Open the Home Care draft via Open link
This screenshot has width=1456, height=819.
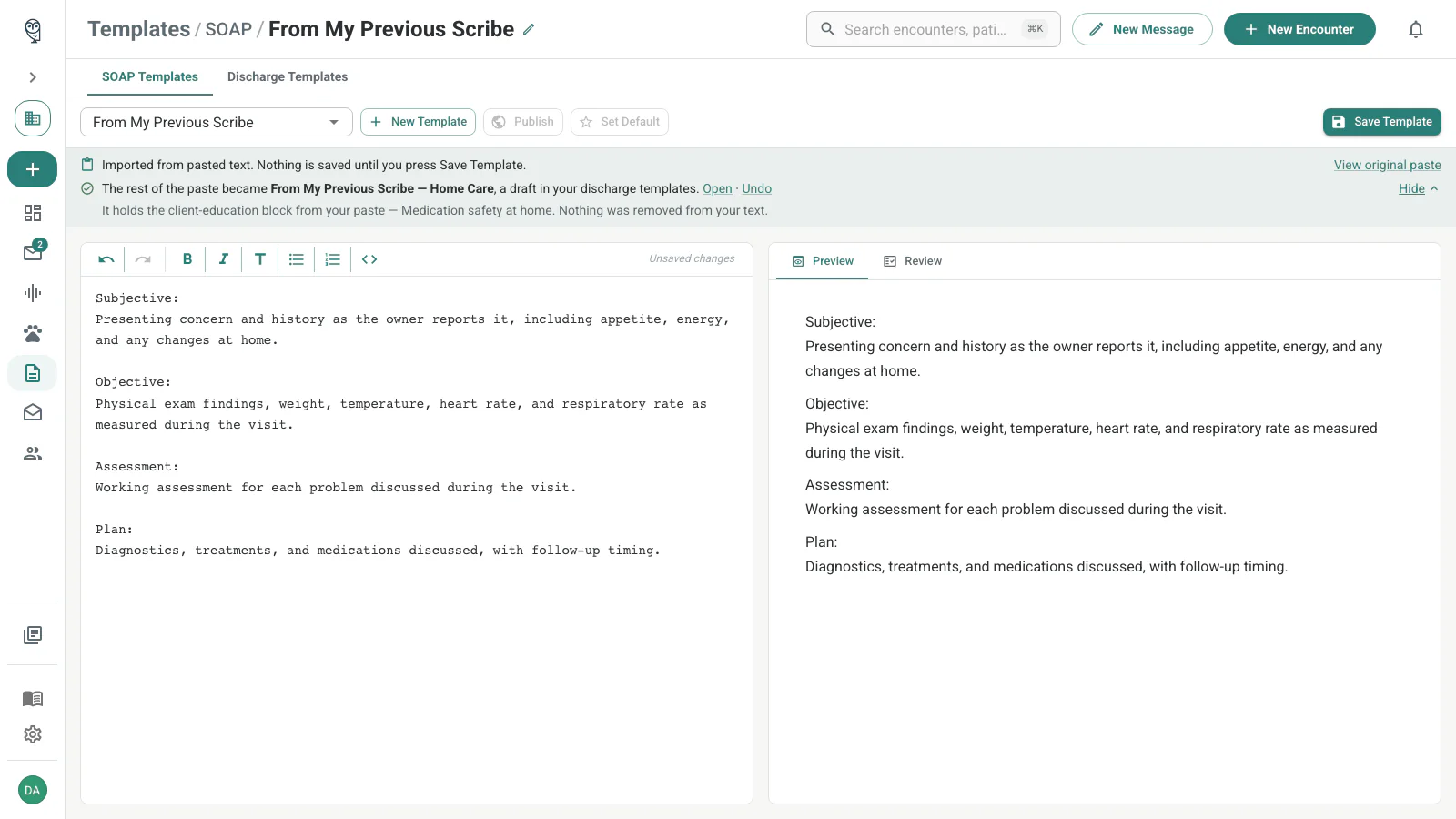click(x=717, y=188)
